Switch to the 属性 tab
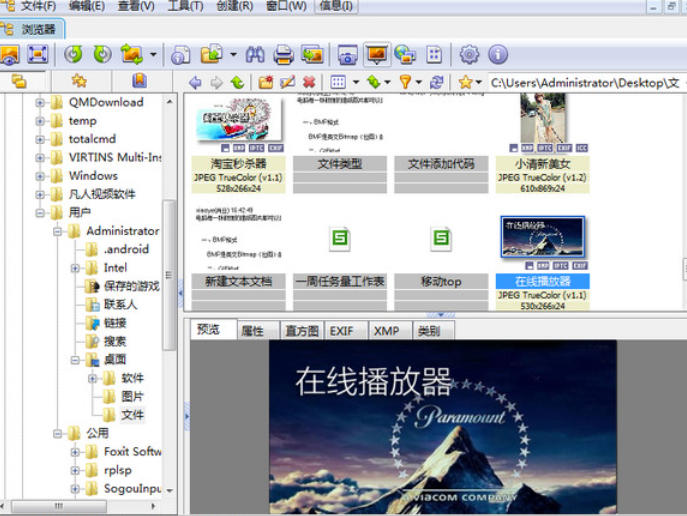 click(258, 331)
